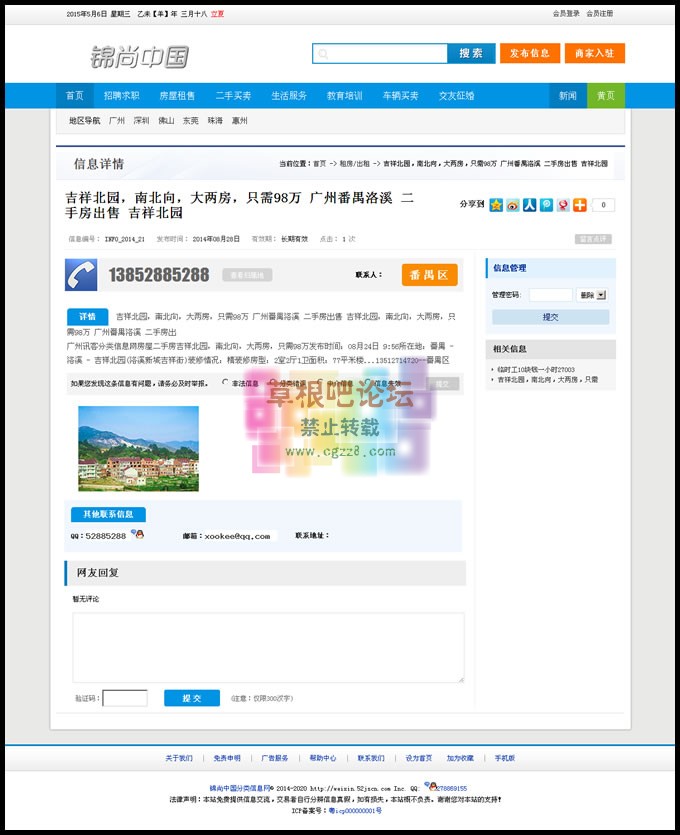Click the yellow star favorites share icon
680x835 pixels.
pyautogui.click(x=496, y=205)
